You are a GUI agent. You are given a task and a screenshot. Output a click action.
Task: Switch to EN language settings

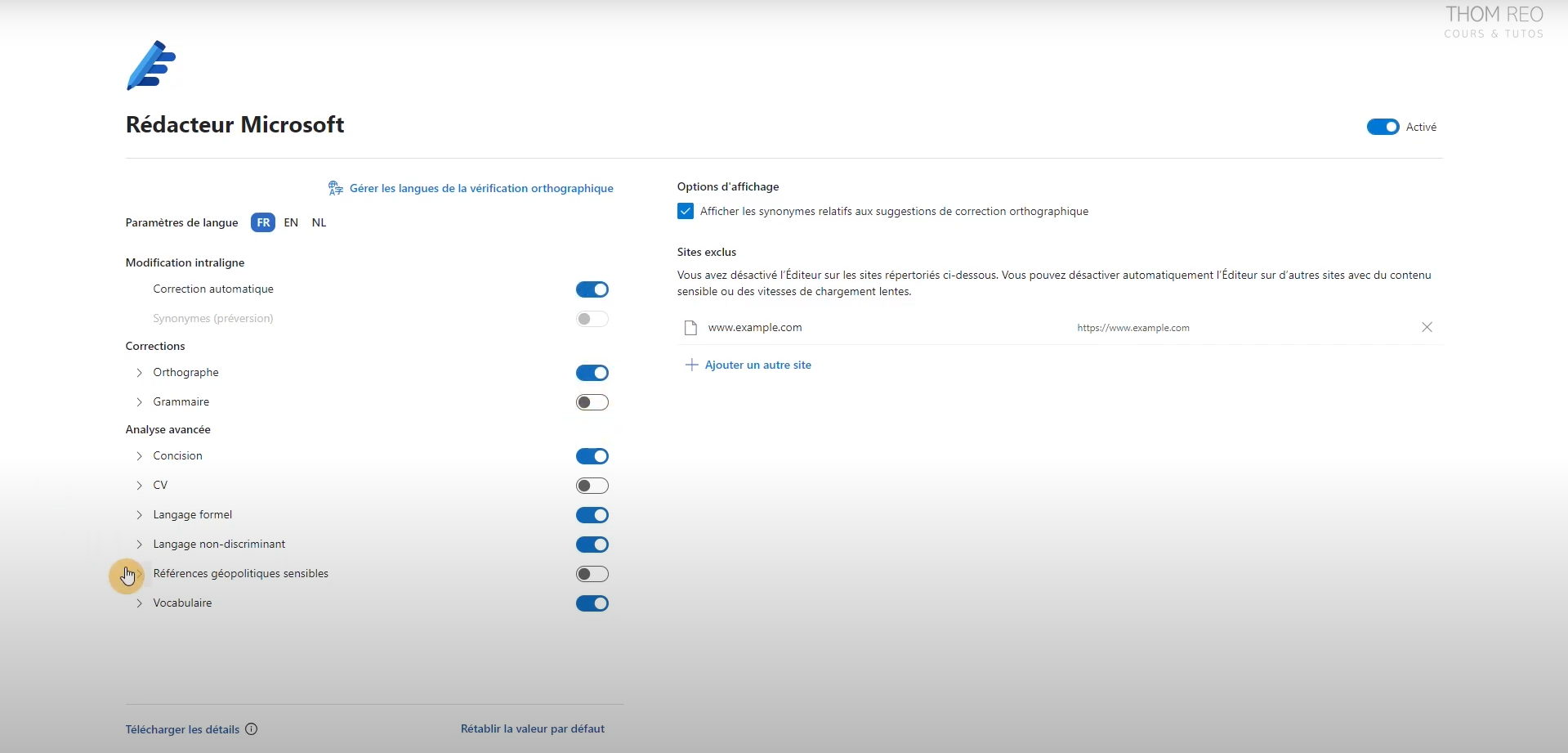point(291,222)
